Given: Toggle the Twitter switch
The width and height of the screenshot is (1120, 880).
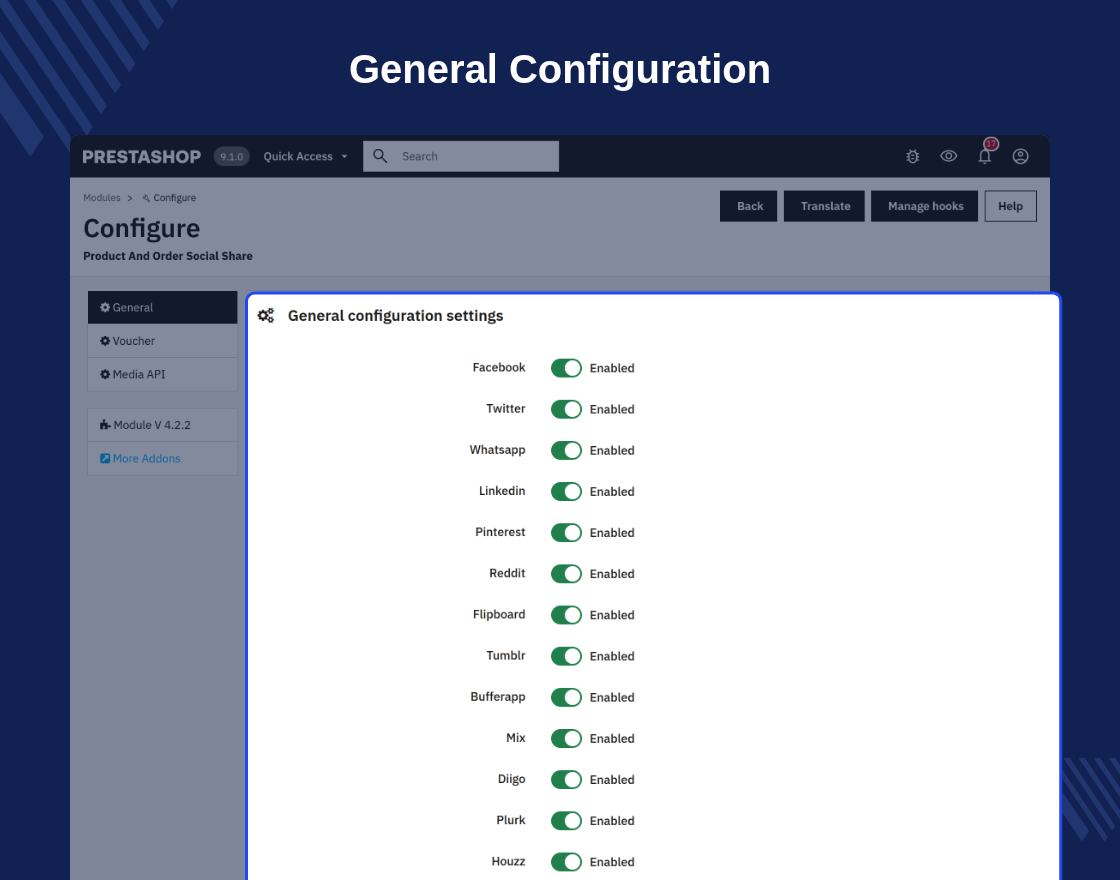Looking at the screenshot, I should (566, 409).
